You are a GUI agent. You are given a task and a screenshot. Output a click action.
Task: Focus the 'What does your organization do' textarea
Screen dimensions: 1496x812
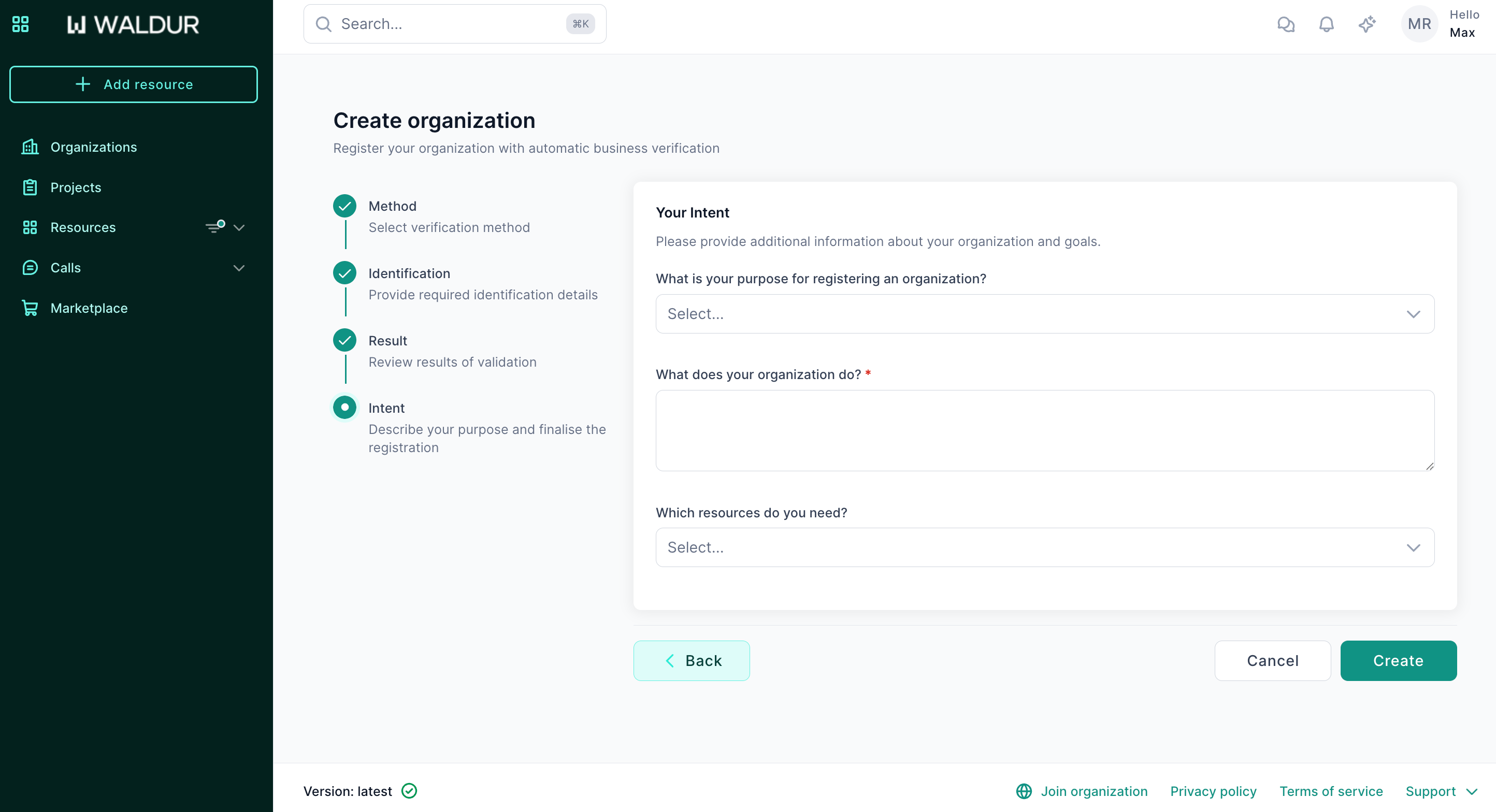tap(1044, 430)
